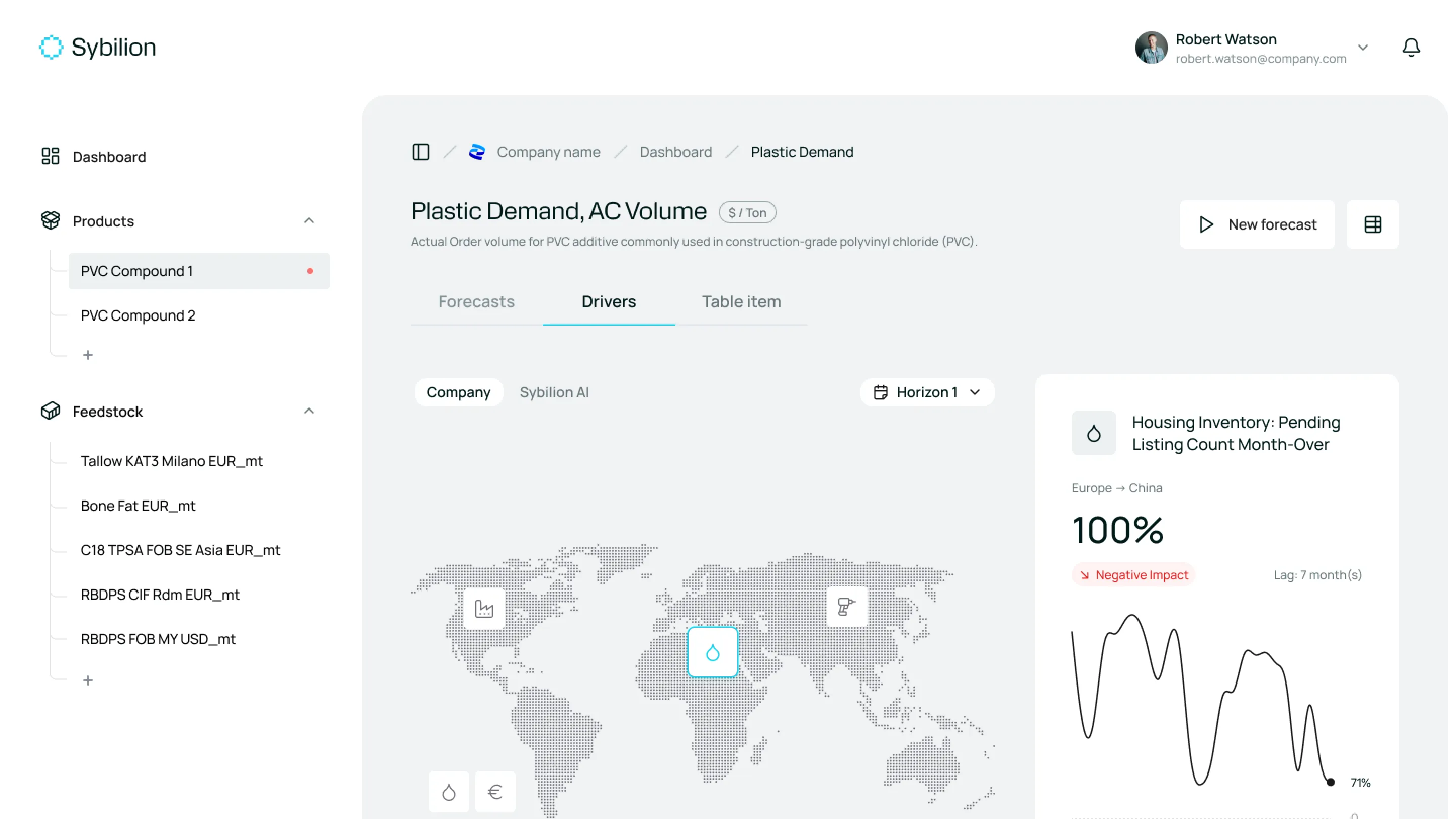Screen dimensions: 1456x819
Task: Switch to the Forecasts tab
Action: [x=476, y=302]
